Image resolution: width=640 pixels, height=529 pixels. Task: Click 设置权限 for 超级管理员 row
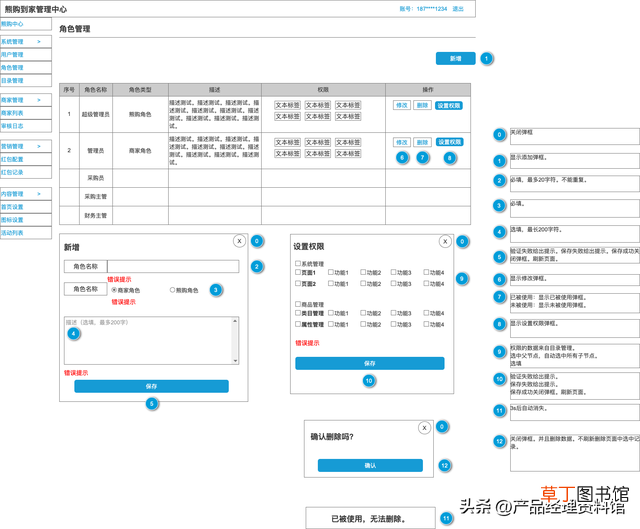(x=449, y=106)
